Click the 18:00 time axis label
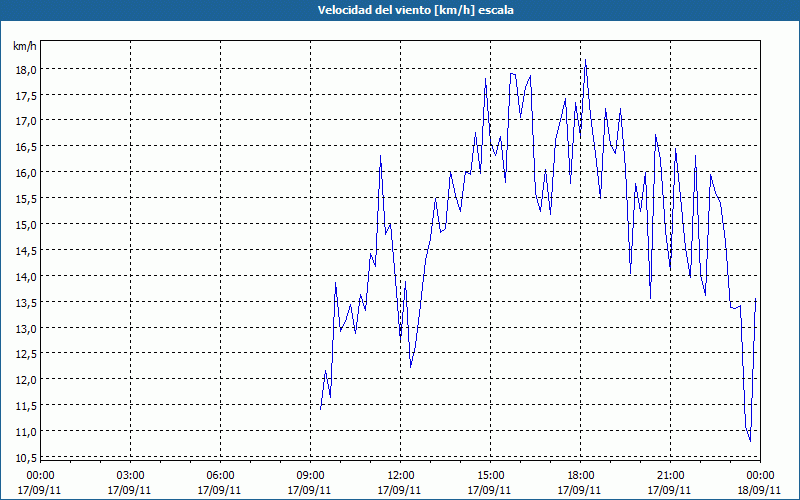Image resolution: width=800 pixels, height=500 pixels. (x=581, y=476)
